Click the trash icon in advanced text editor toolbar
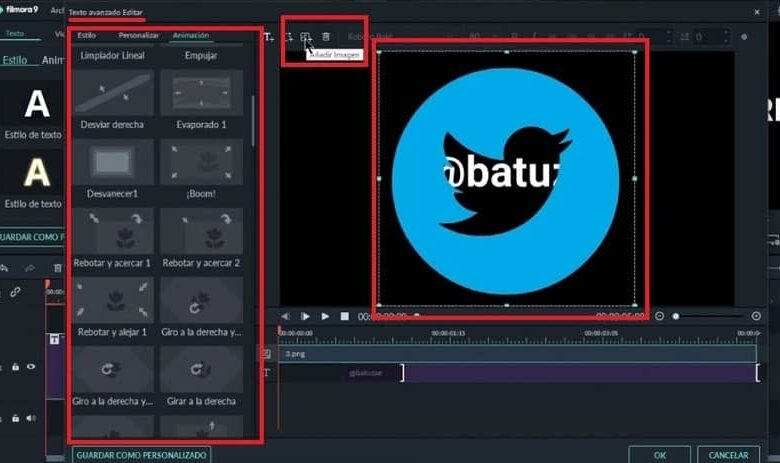The height and width of the screenshot is (463, 780). 326,37
